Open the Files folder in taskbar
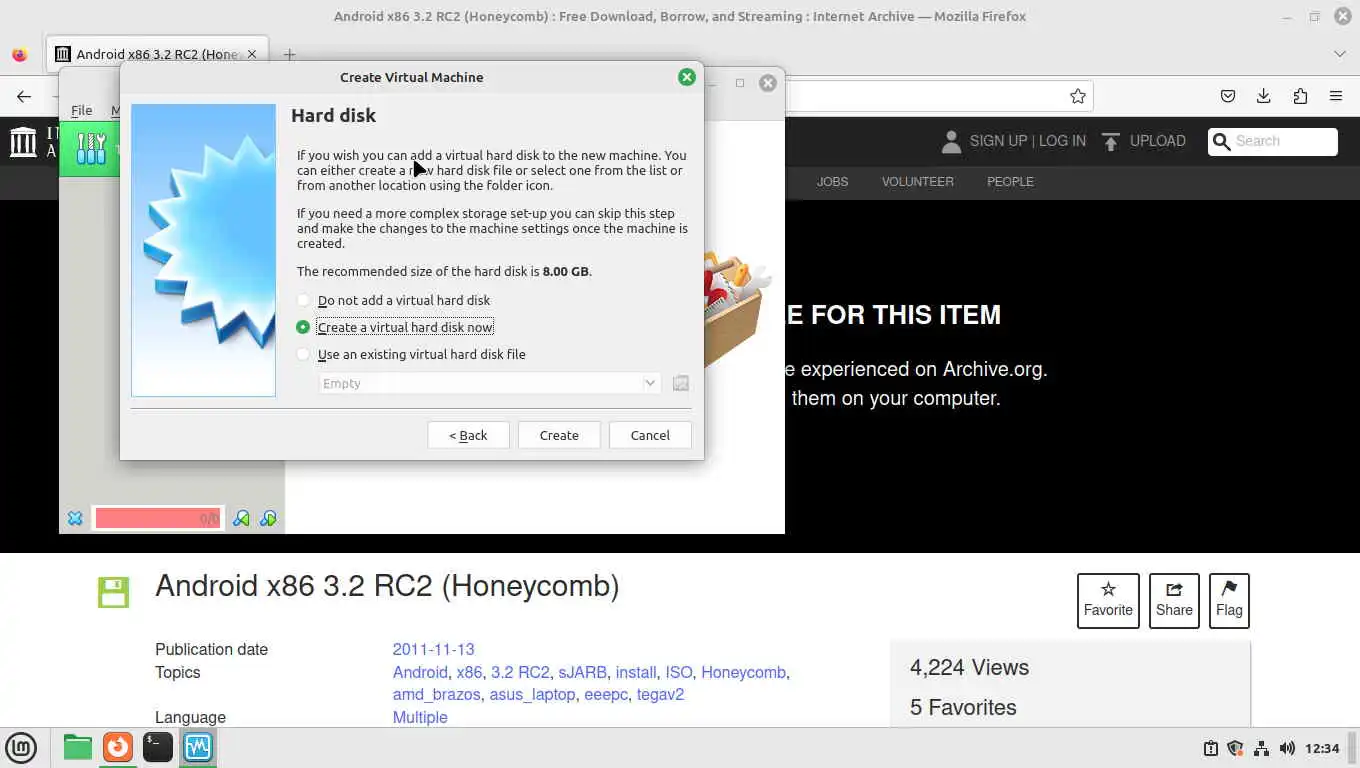This screenshot has height=768, width=1360. tap(77, 747)
